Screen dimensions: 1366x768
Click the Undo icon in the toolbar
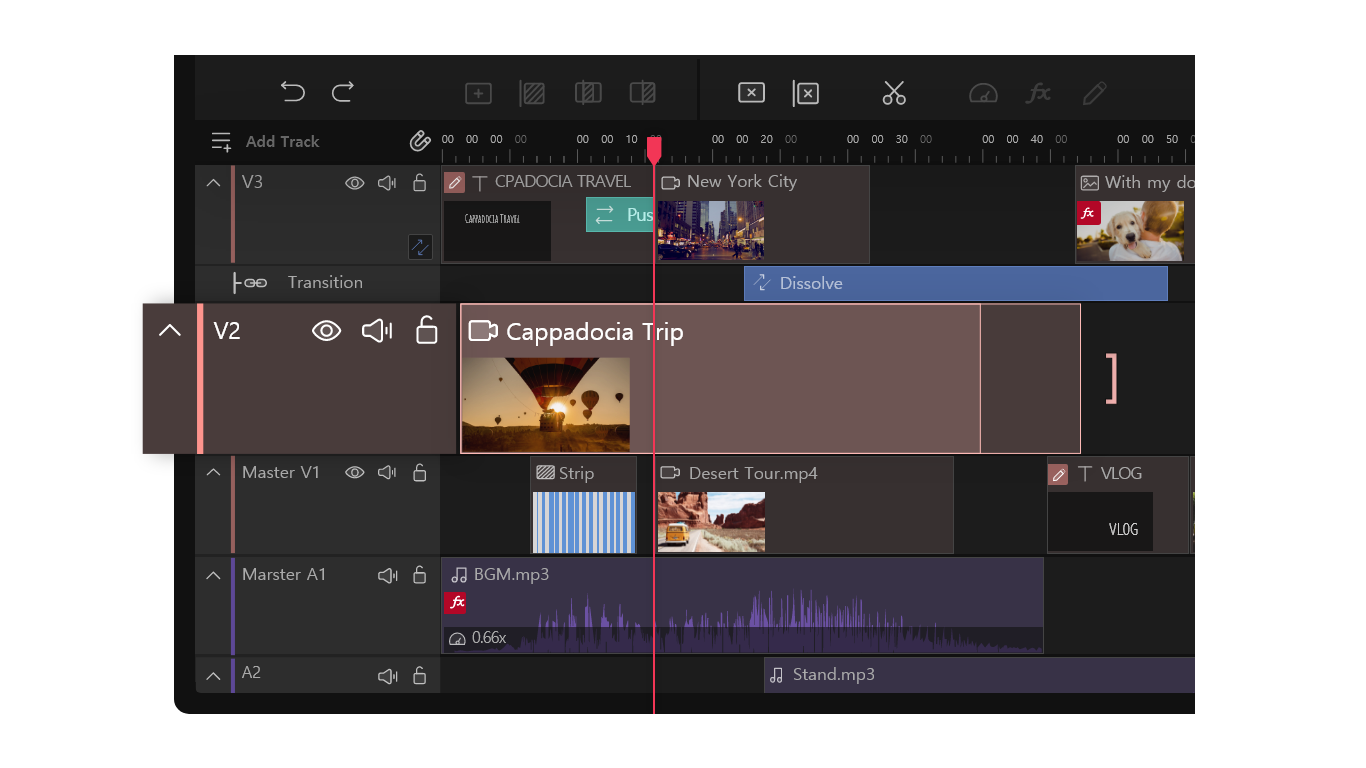click(x=292, y=92)
